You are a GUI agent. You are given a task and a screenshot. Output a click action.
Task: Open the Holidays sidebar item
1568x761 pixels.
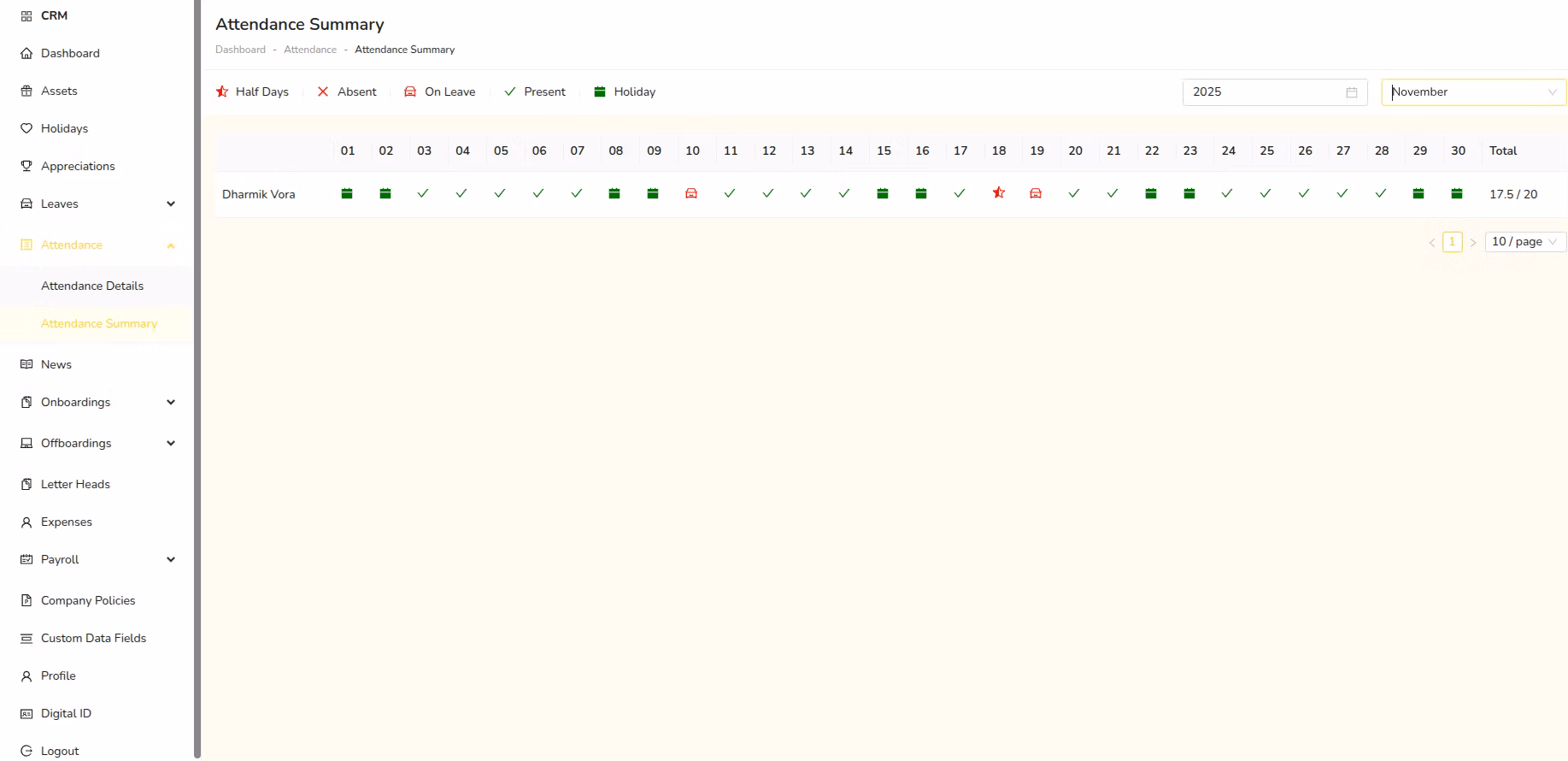coord(64,128)
